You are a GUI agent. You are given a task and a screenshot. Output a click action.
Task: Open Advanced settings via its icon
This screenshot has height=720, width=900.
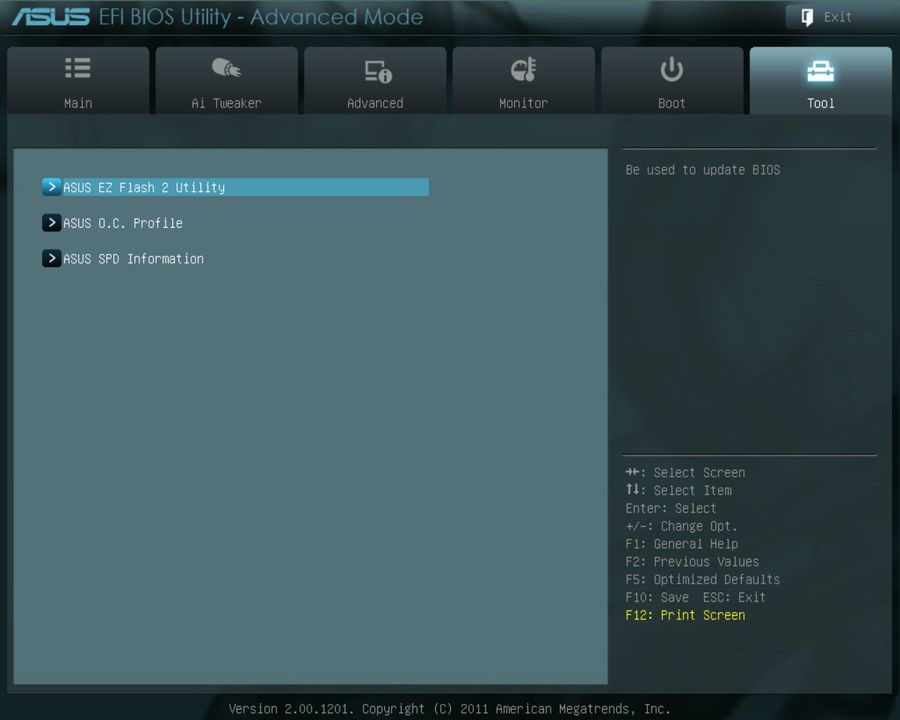pyautogui.click(x=375, y=68)
